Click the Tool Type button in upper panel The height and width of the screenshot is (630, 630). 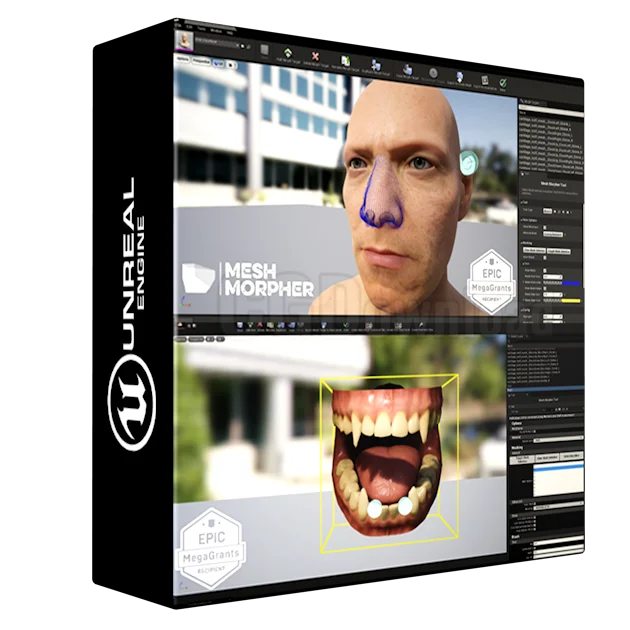547,211
